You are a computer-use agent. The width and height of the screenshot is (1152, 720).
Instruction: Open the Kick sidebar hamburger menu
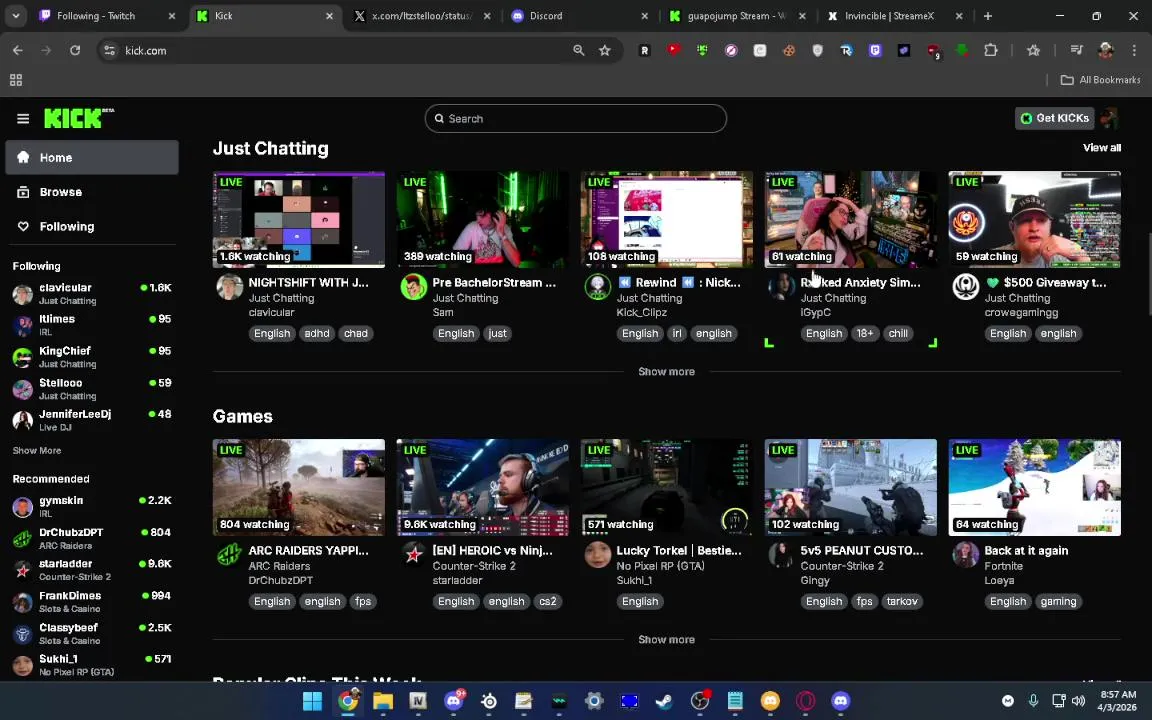(23, 118)
